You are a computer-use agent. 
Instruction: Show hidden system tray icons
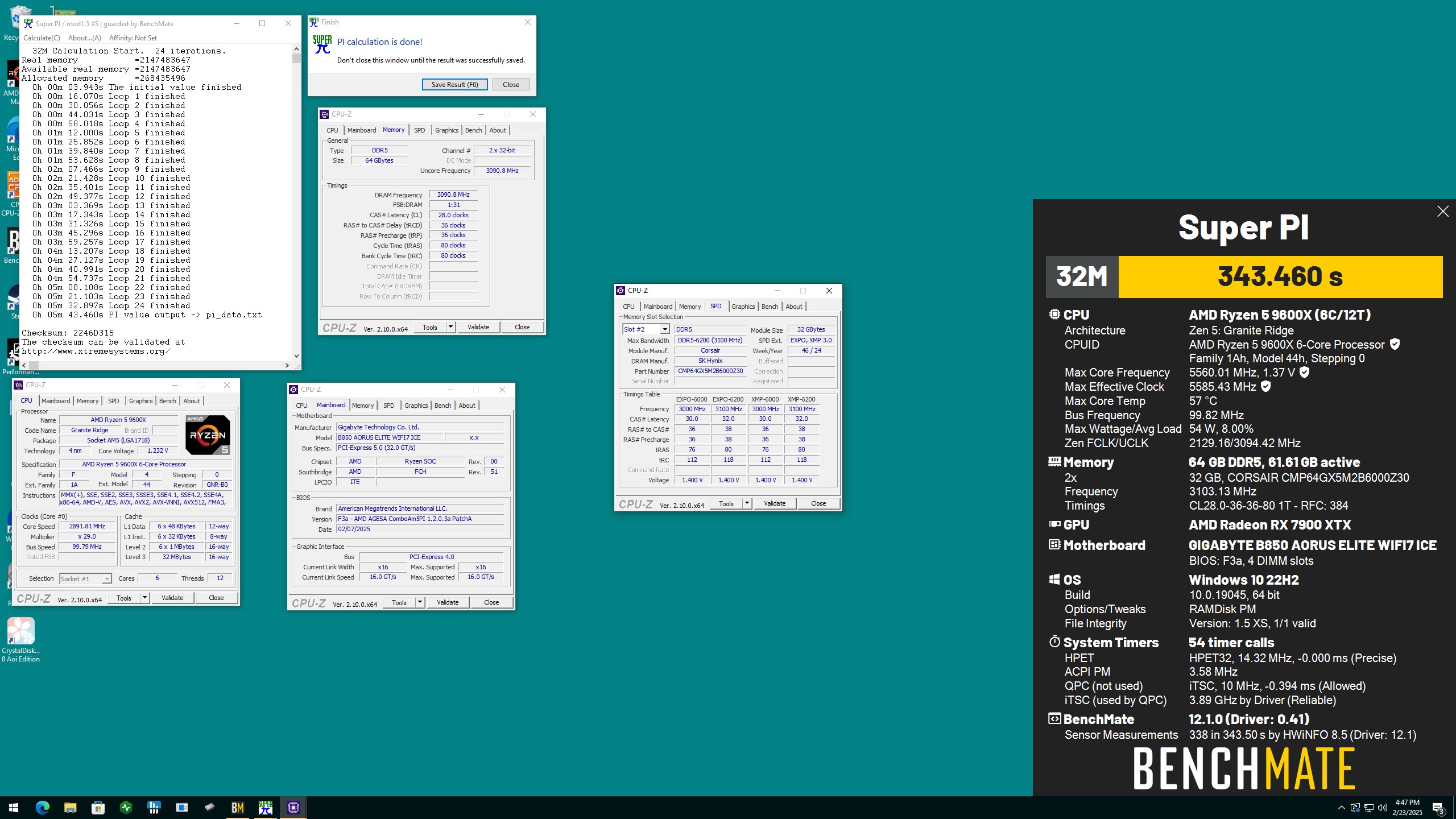point(1341,807)
